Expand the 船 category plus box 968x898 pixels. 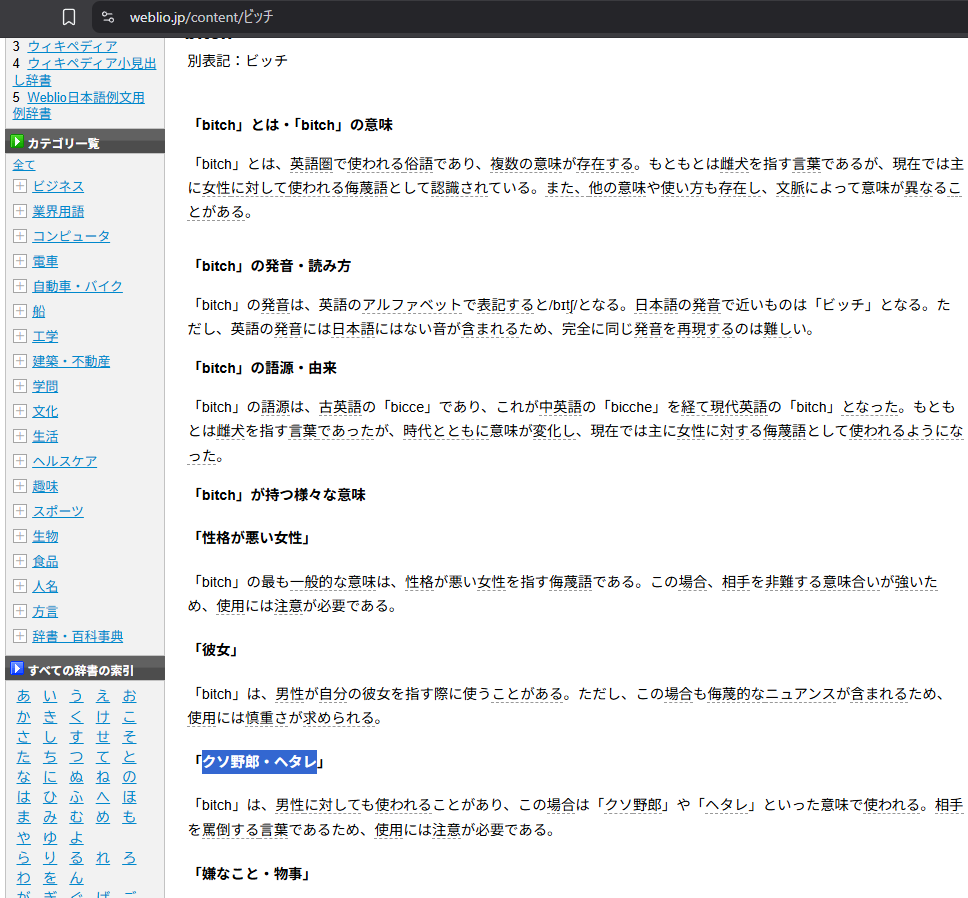20,311
